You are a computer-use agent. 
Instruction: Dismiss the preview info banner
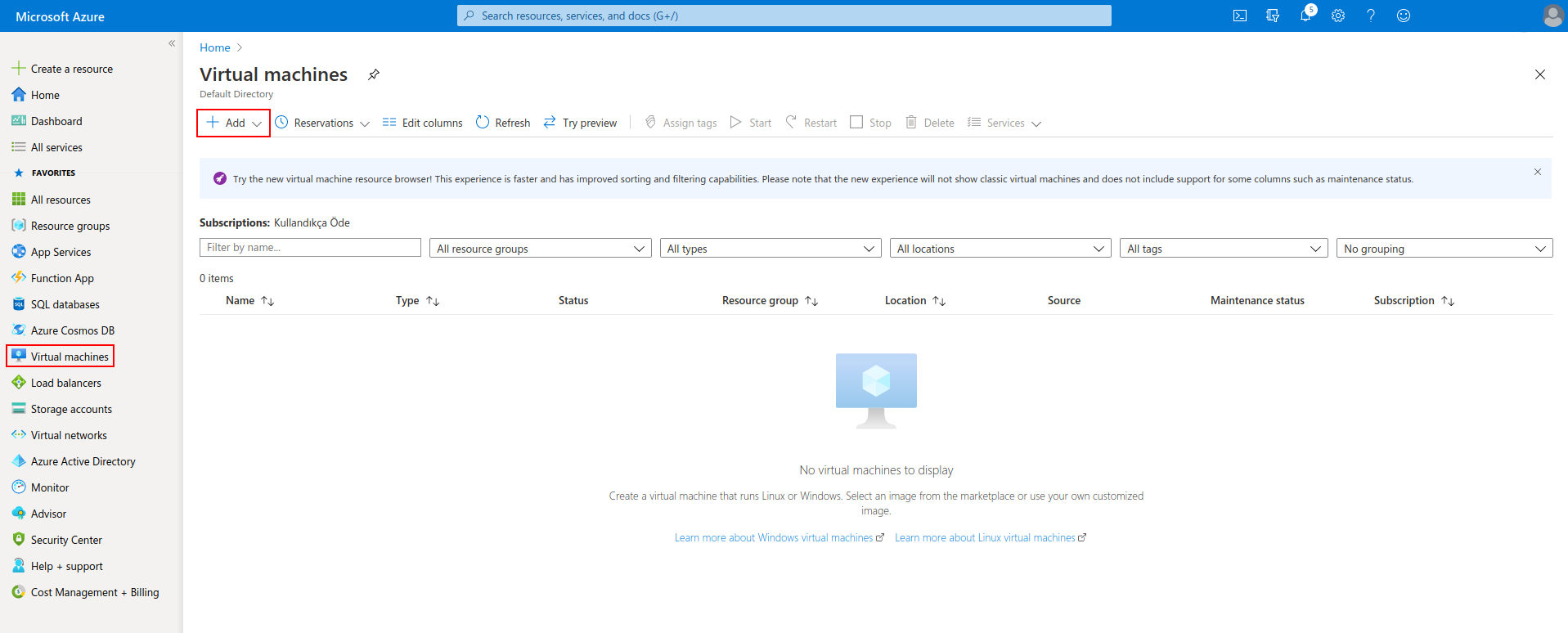point(1538,172)
